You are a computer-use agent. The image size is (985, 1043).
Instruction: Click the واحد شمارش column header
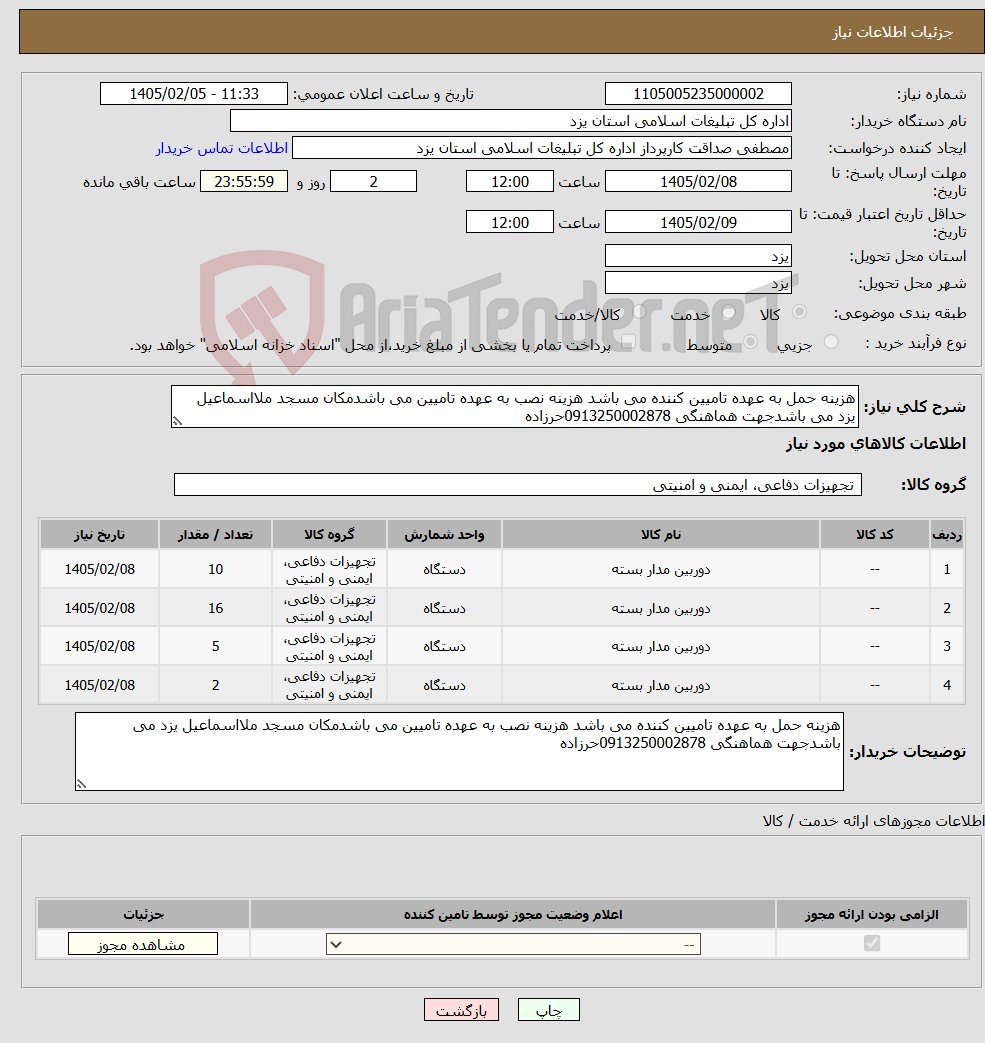pyautogui.click(x=444, y=535)
